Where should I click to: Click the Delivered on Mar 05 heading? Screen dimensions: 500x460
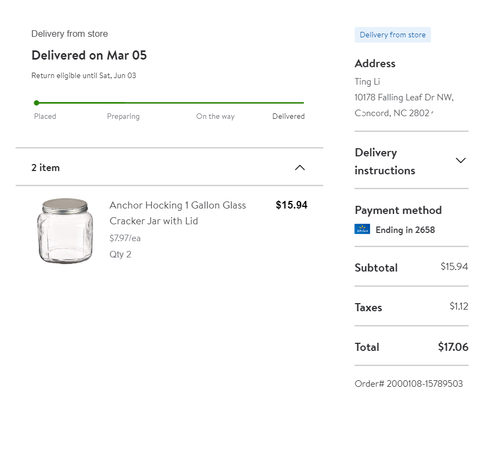click(89, 55)
